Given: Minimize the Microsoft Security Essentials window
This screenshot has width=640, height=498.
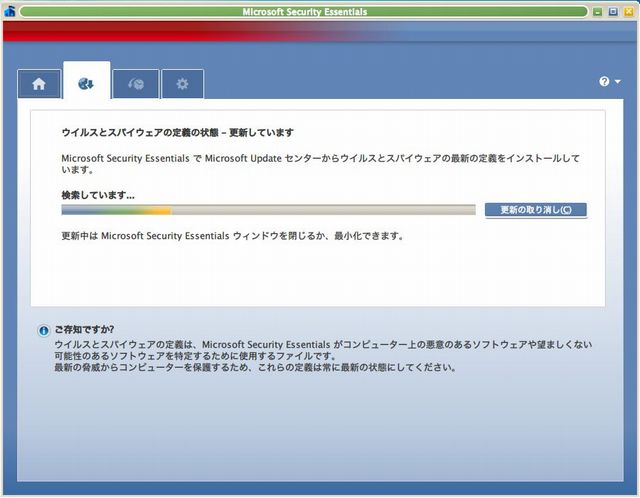Looking at the screenshot, I should (x=598, y=12).
